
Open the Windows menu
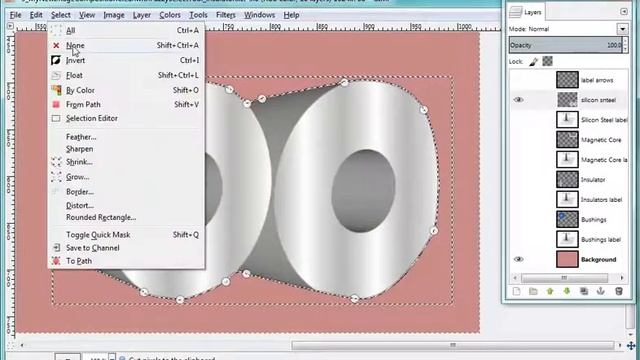coord(259,15)
